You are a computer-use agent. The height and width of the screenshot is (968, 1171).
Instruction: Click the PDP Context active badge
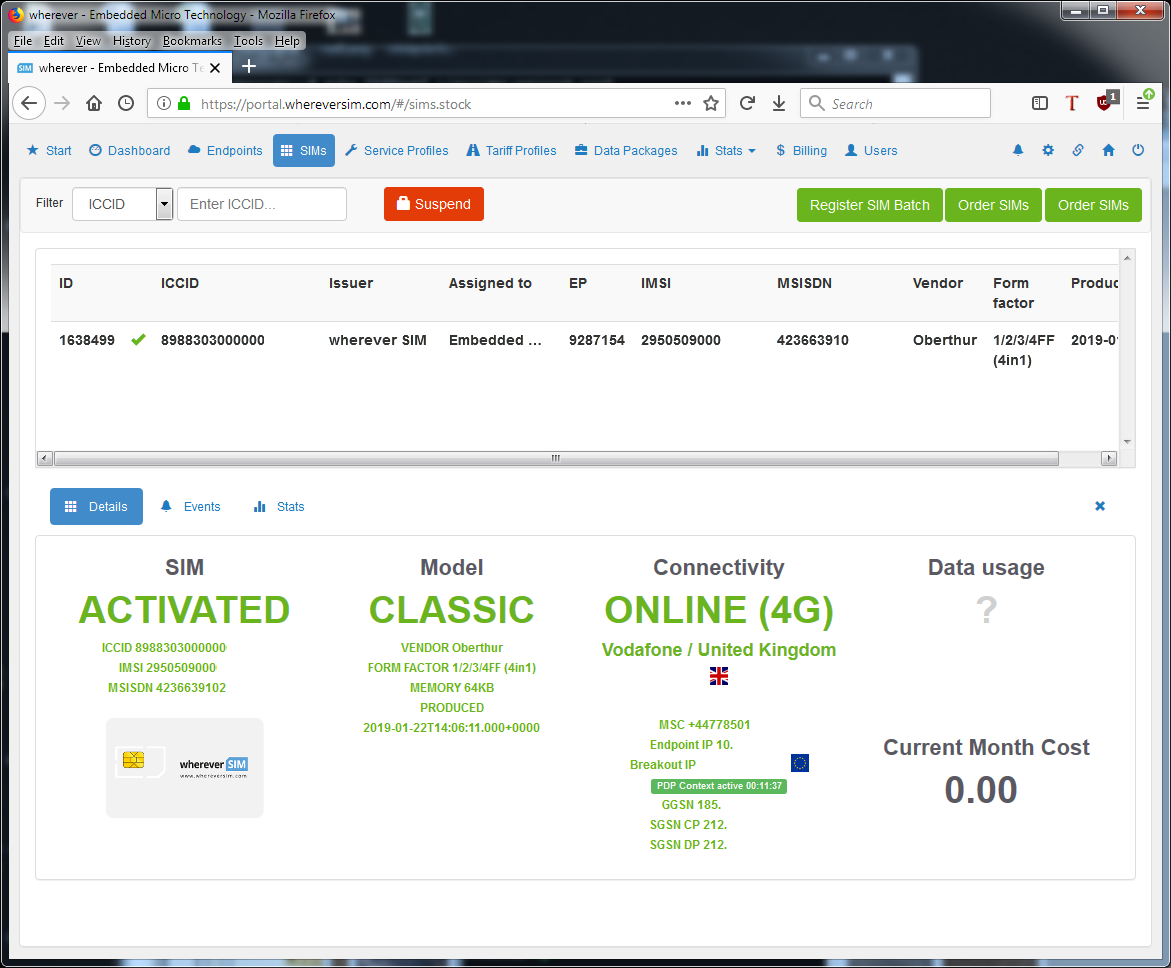coord(718,786)
